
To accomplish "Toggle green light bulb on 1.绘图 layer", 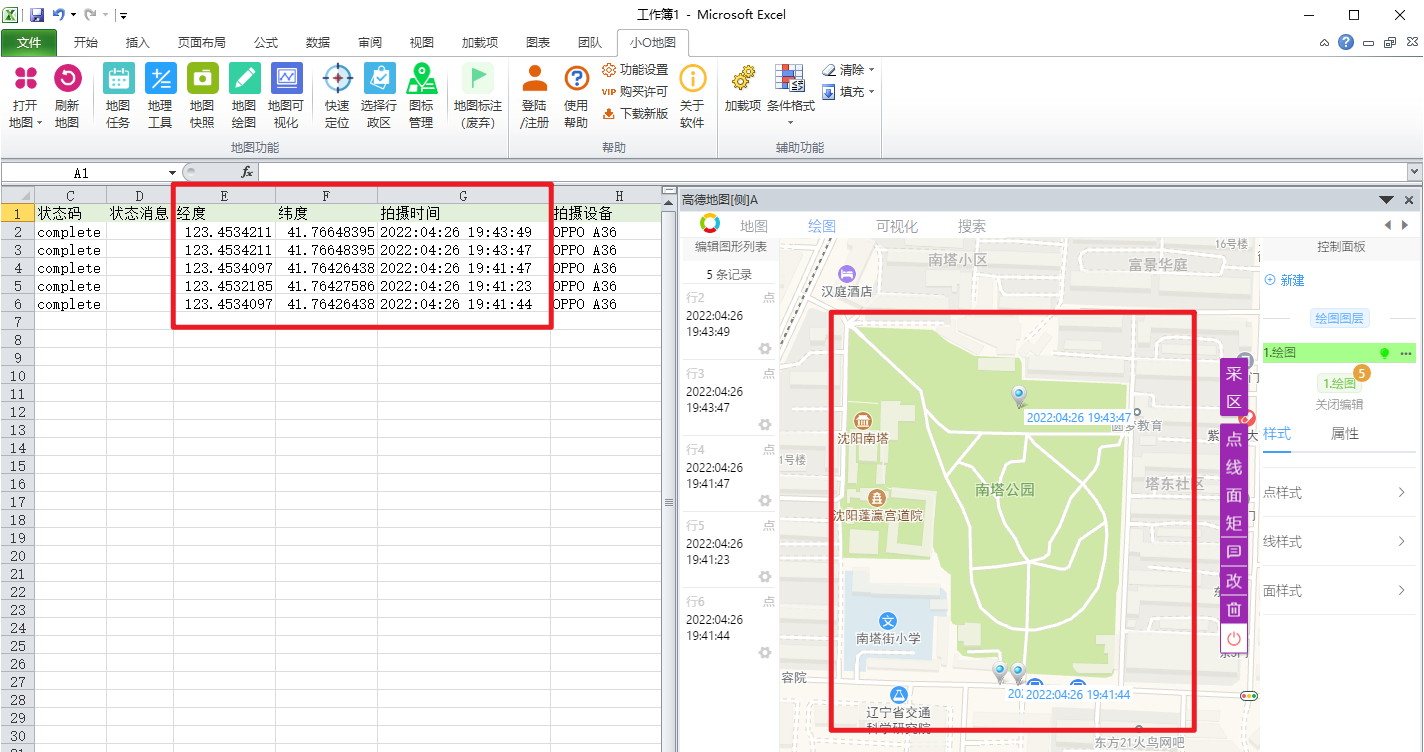I will coord(1385,353).
